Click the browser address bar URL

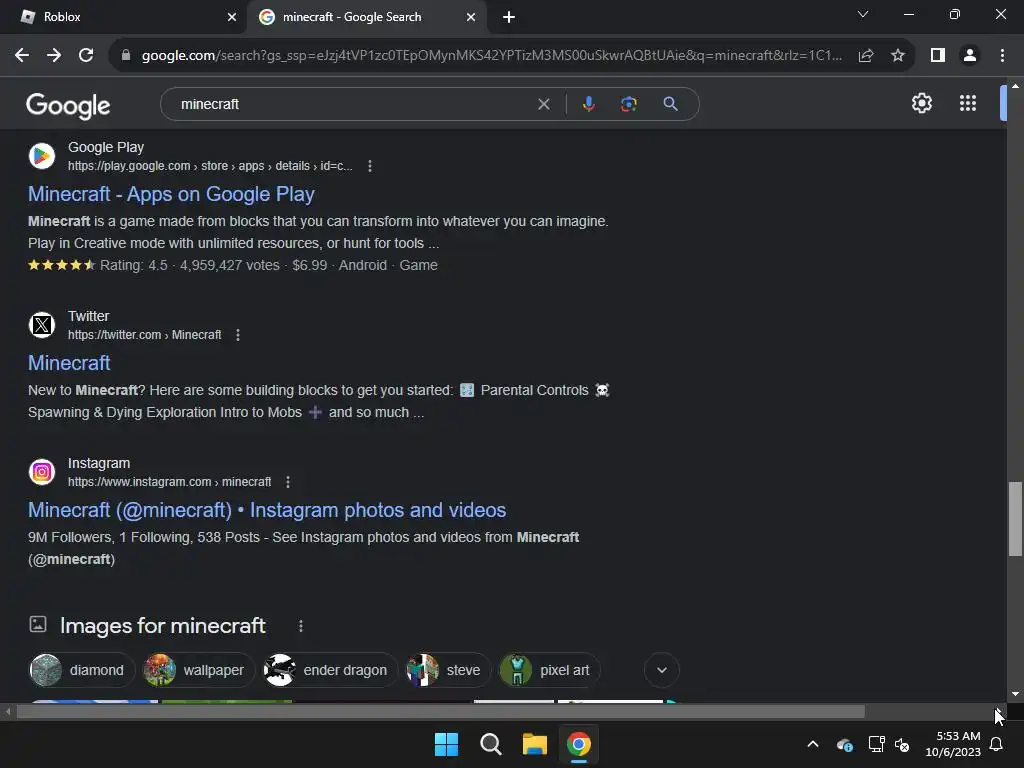(491, 56)
